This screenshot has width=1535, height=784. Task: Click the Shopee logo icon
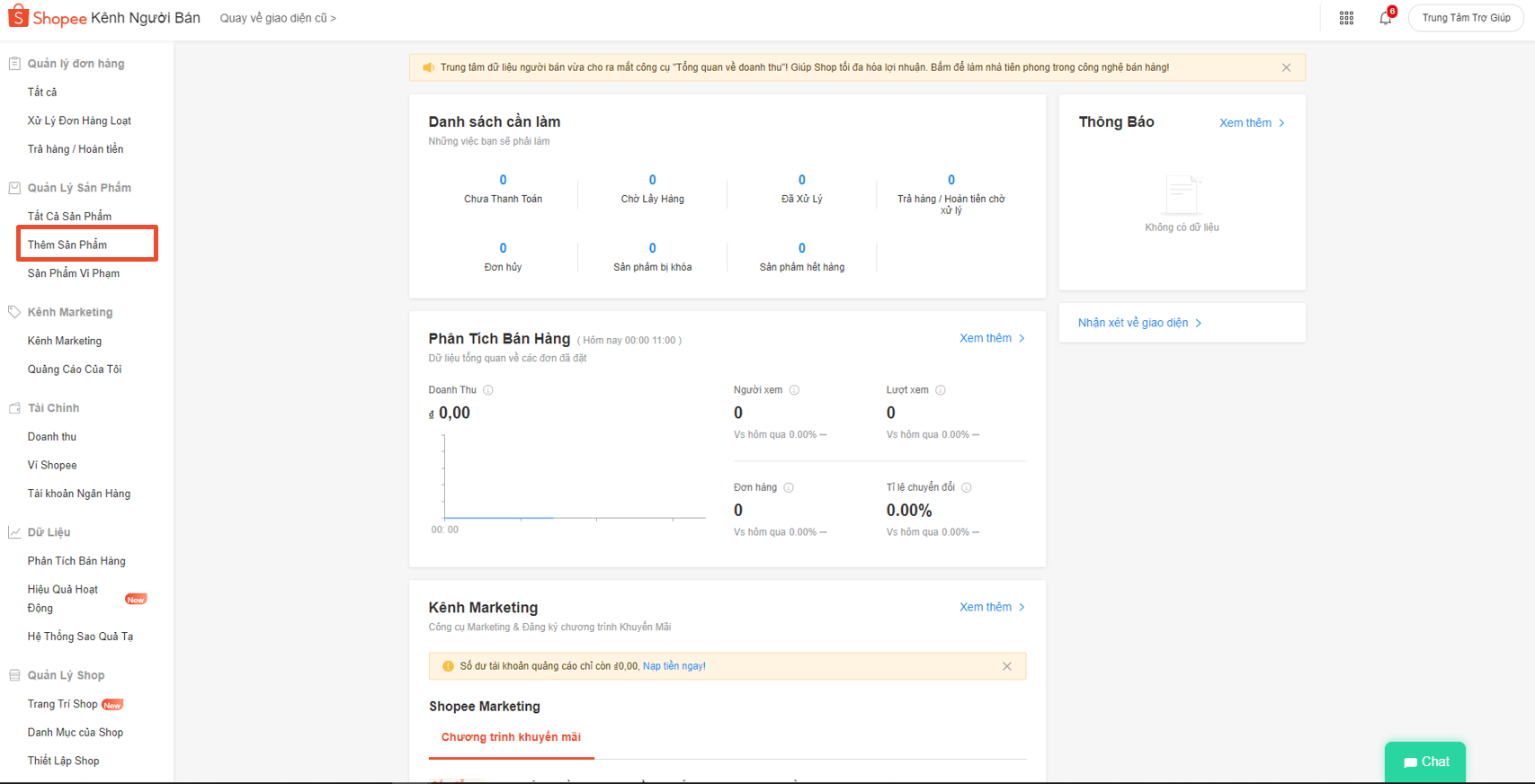[18, 16]
